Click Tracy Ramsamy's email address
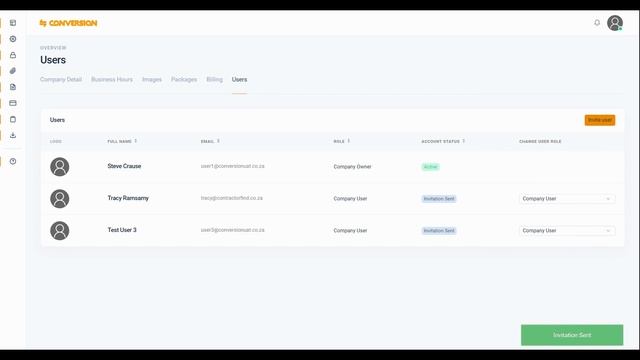Image resolution: width=640 pixels, height=360 pixels. pos(231,198)
